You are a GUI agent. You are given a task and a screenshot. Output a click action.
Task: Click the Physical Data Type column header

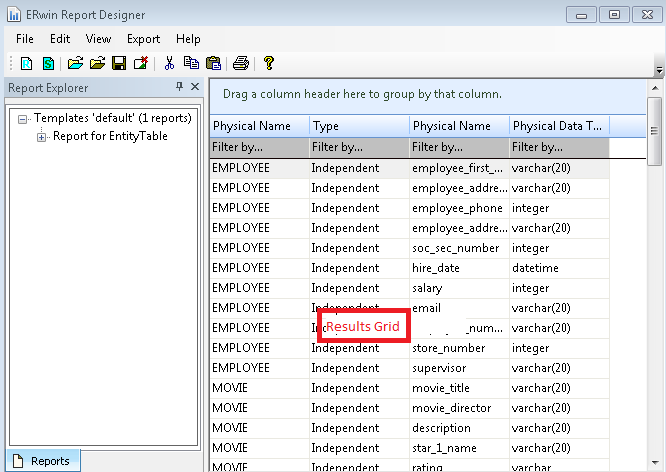(557, 126)
